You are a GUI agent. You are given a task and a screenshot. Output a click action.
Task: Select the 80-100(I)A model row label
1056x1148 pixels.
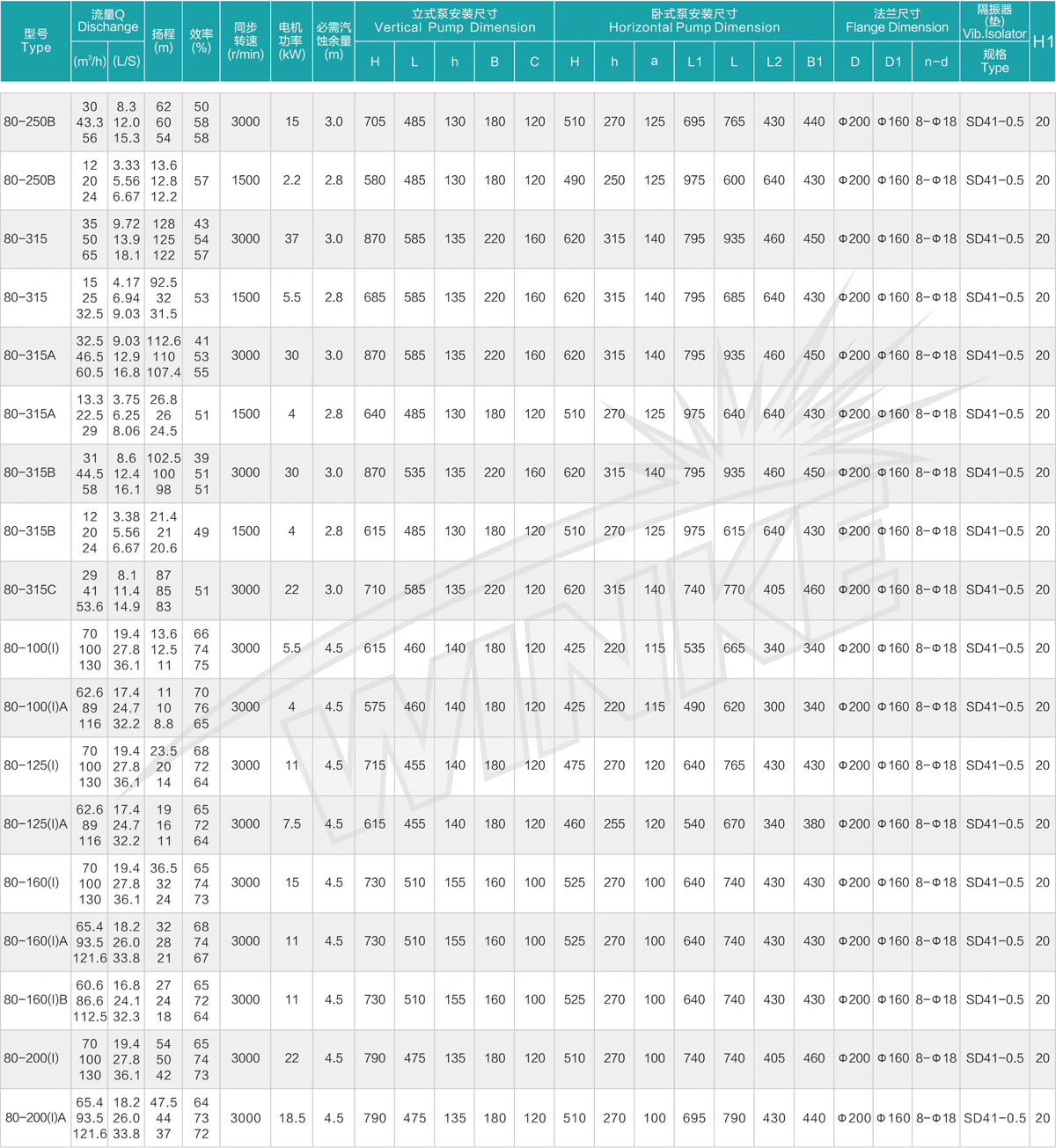pyautogui.click(x=35, y=706)
